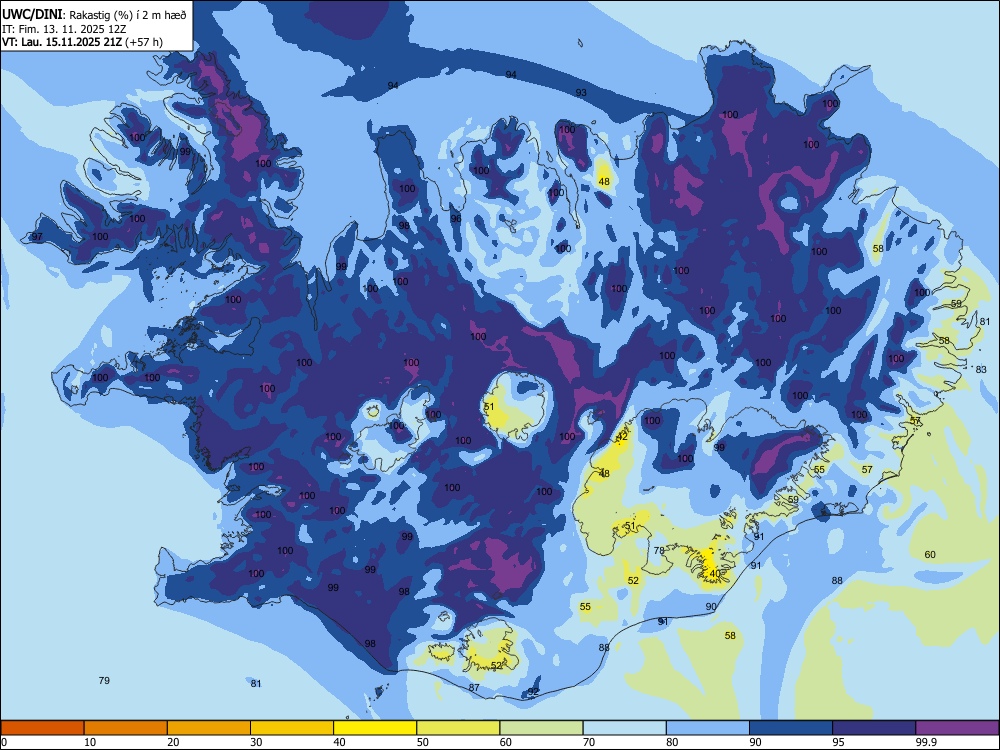This screenshot has height=750, width=1000.
Task: Choose the purple above-99.9 legend swatch
Action: pyautogui.click(x=957, y=728)
